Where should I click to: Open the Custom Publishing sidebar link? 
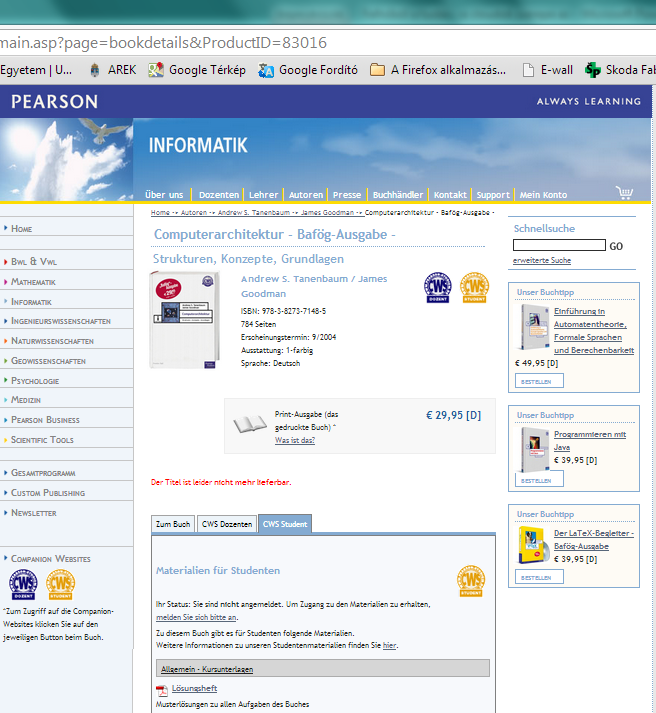click(x=48, y=493)
